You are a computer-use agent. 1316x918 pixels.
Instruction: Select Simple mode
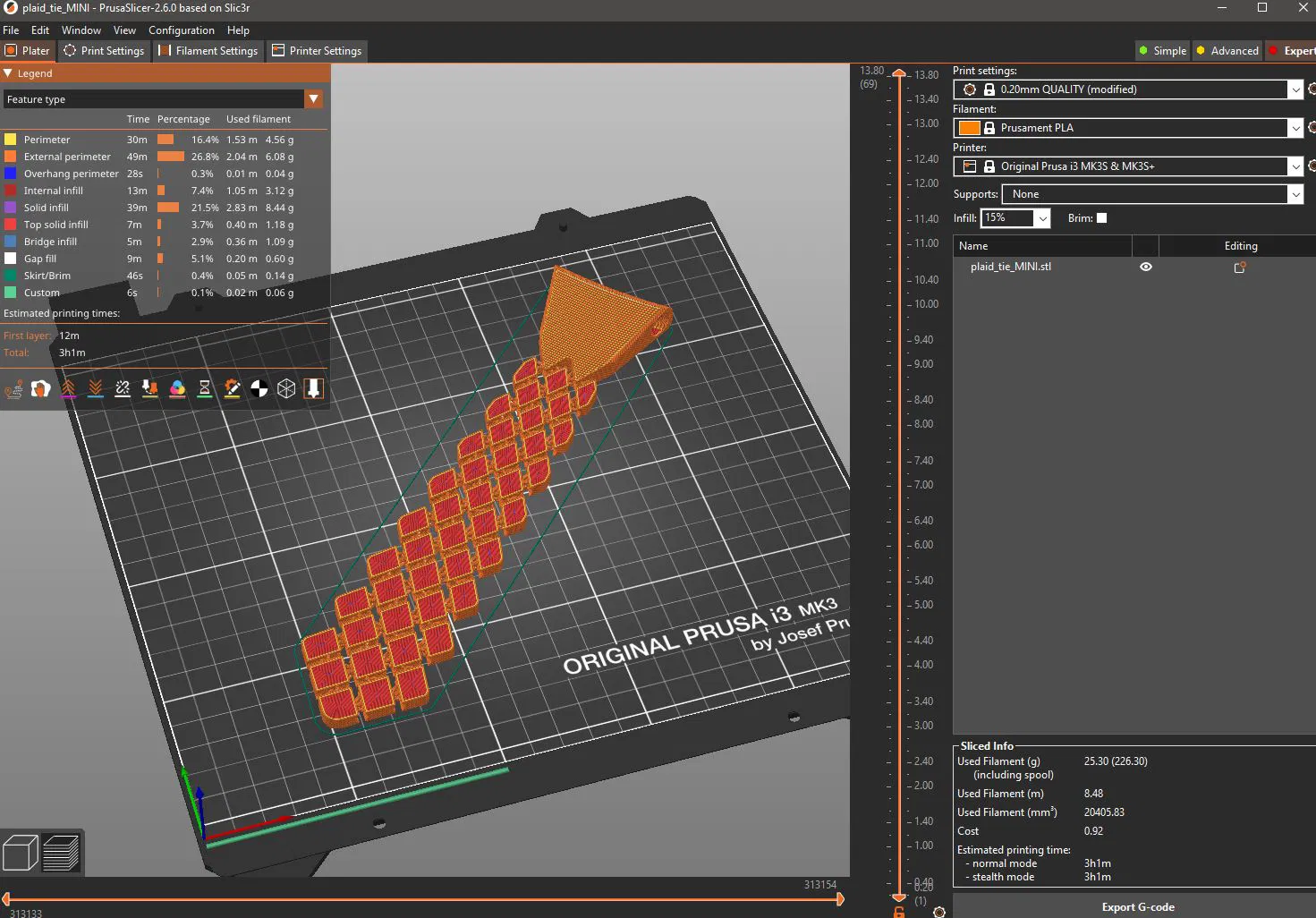1162,51
